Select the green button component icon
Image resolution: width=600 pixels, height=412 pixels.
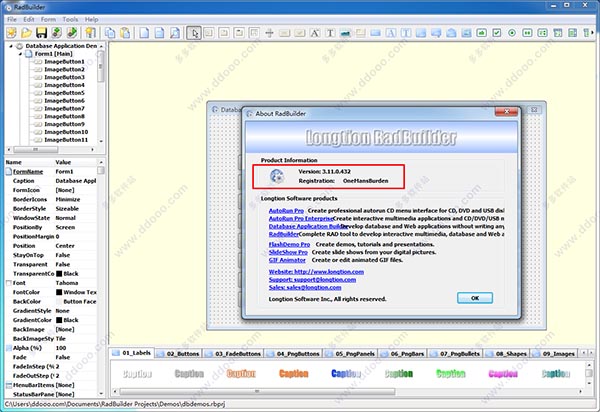coord(482,33)
